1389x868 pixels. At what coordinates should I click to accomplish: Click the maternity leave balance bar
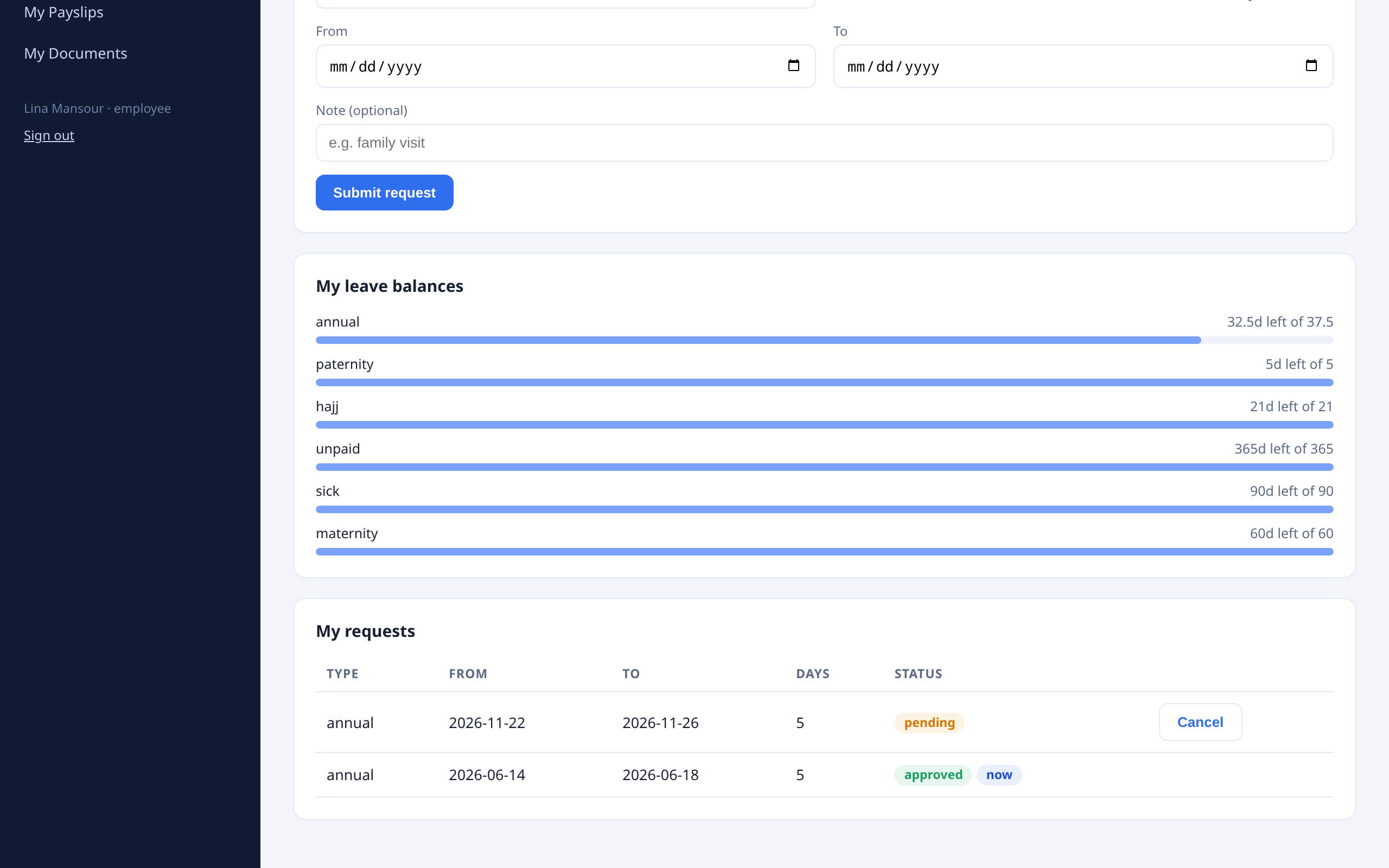click(x=824, y=552)
